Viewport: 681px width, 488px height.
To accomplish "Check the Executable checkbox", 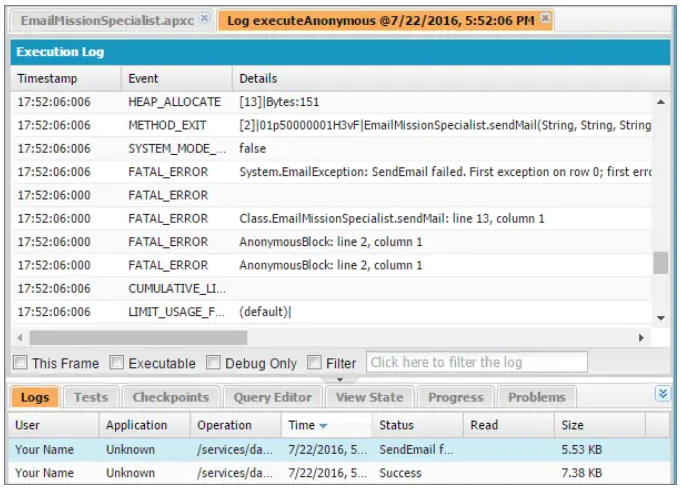I will 116,362.
